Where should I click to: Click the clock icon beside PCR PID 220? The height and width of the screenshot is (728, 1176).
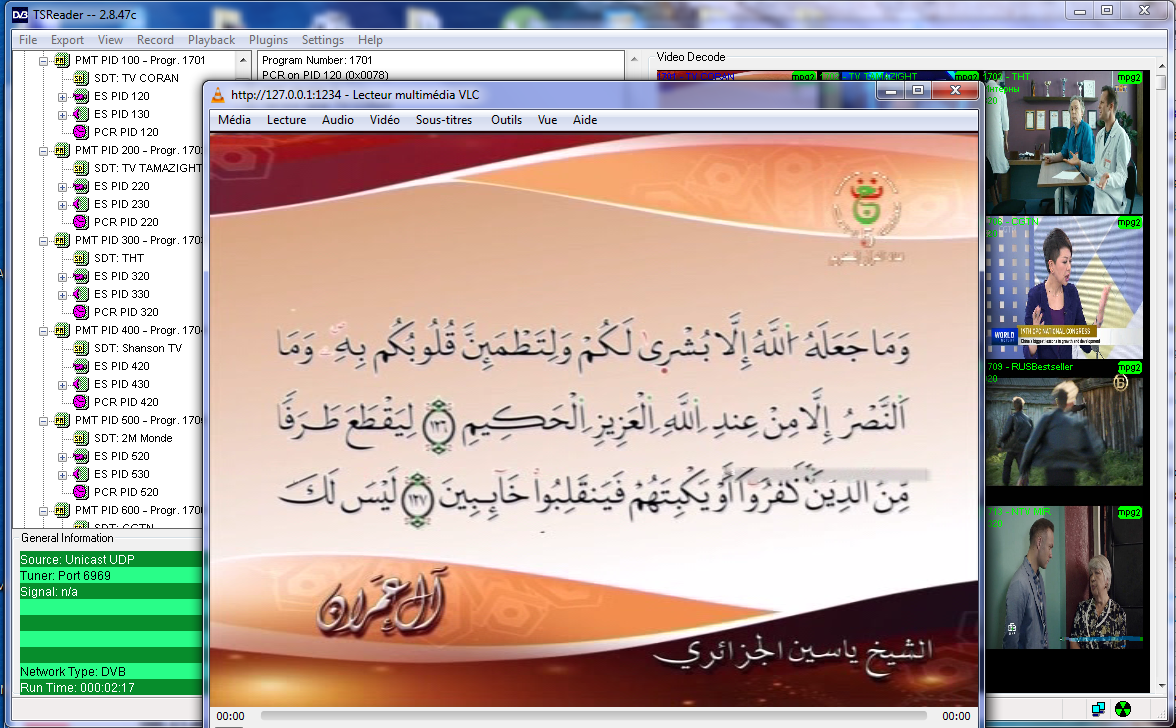(80, 222)
